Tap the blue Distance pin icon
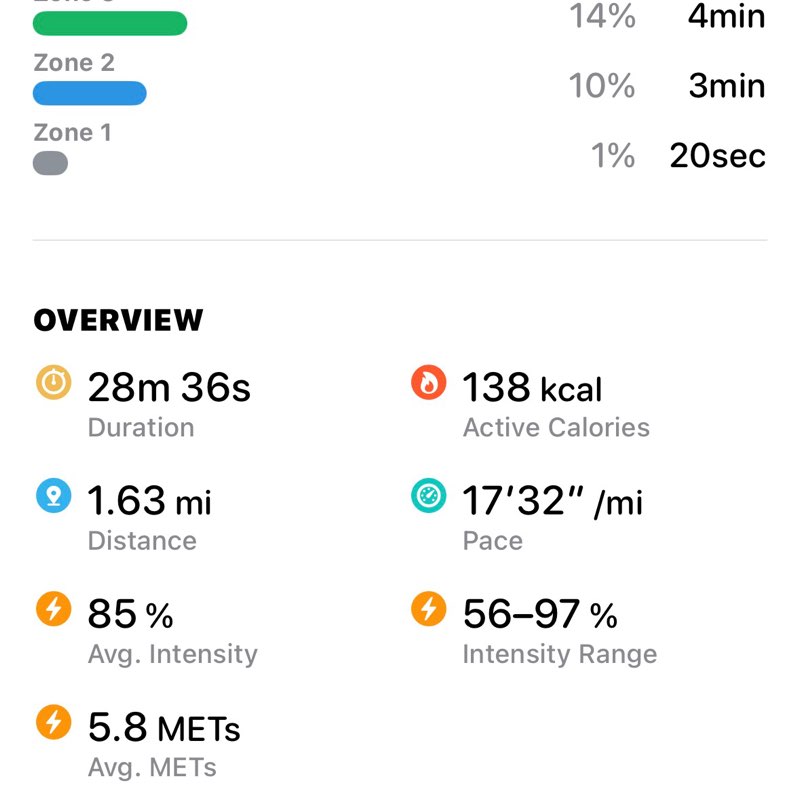The image size is (800, 801). [53, 497]
